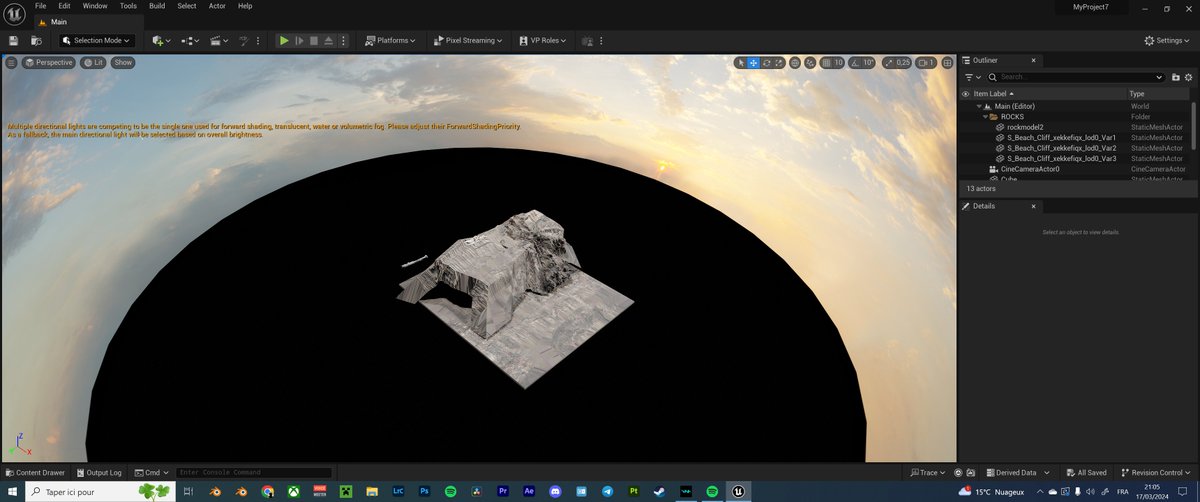The width and height of the screenshot is (1200, 502).
Task: Open the Platforms dropdown
Action: pyautogui.click(x=390, y=41)
